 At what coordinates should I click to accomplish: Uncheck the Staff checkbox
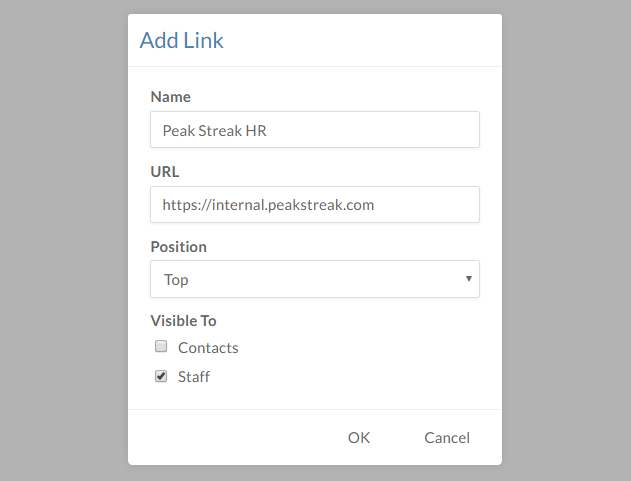(160, 377)
